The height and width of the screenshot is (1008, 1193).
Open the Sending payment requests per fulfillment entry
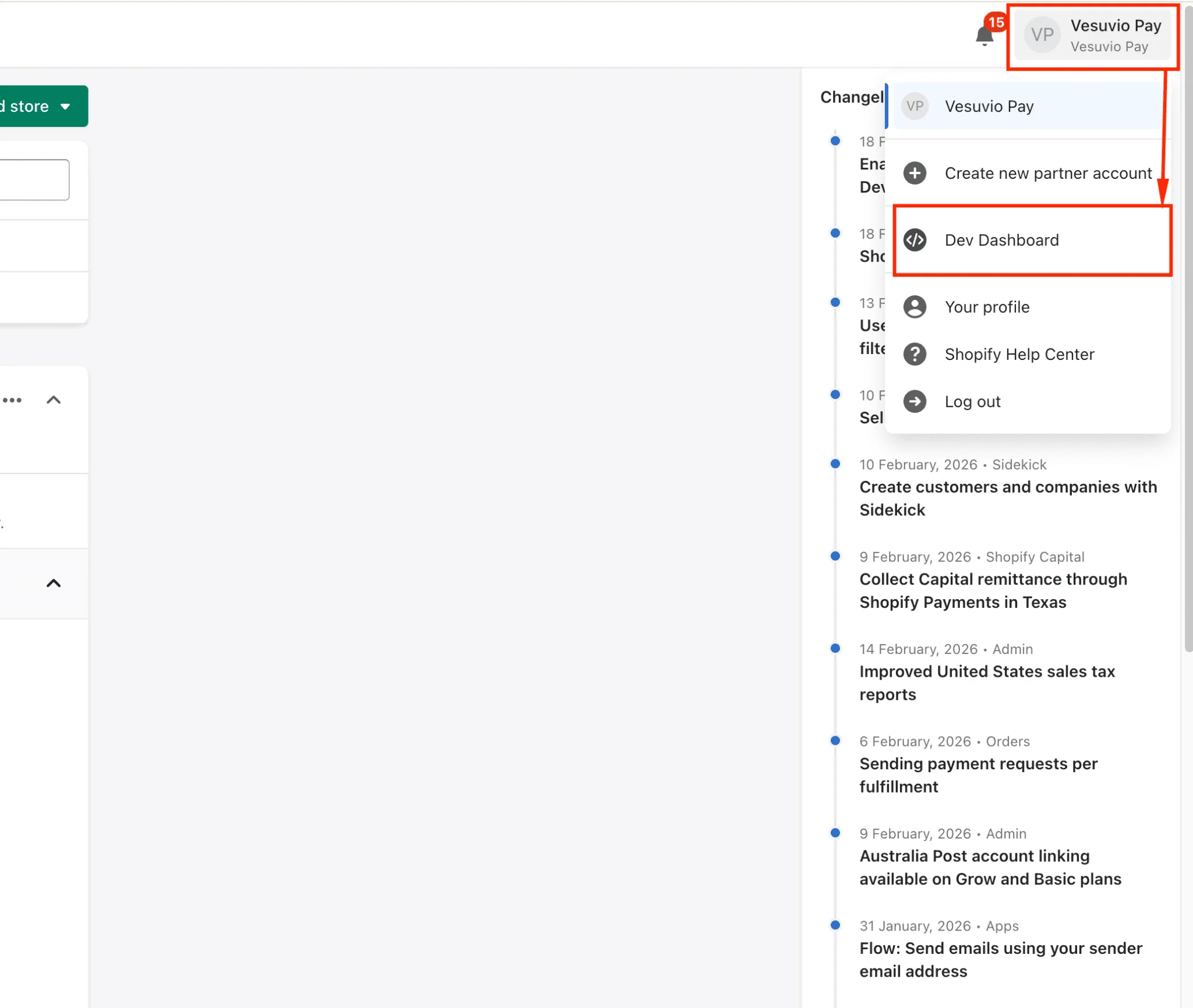point(977,774)
